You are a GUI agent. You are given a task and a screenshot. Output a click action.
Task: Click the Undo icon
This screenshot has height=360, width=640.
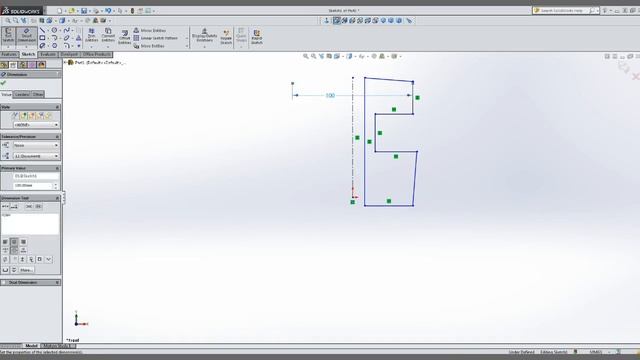click(108, 11)
